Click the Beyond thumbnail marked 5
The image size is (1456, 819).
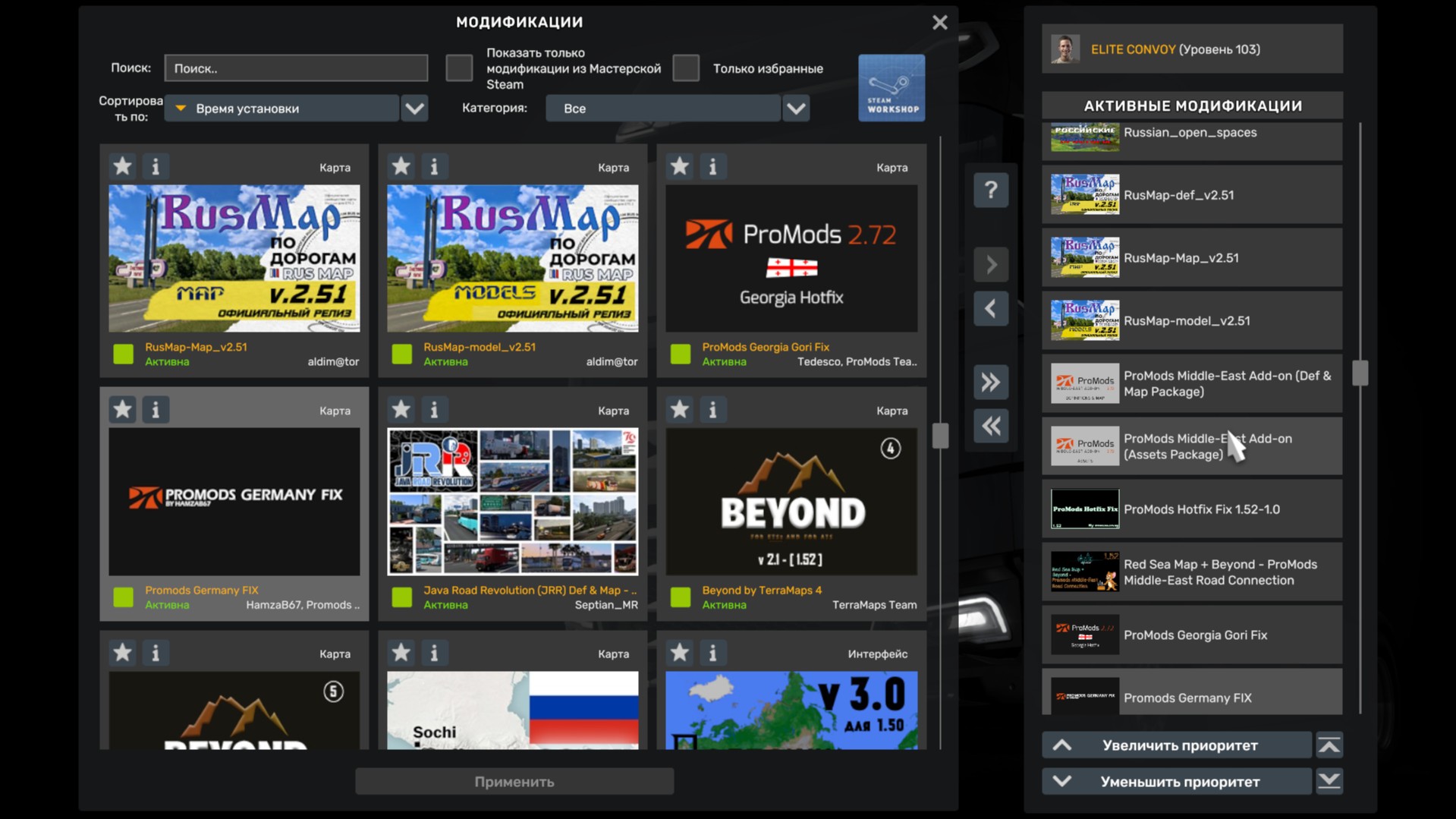click(x=234, y=710)
